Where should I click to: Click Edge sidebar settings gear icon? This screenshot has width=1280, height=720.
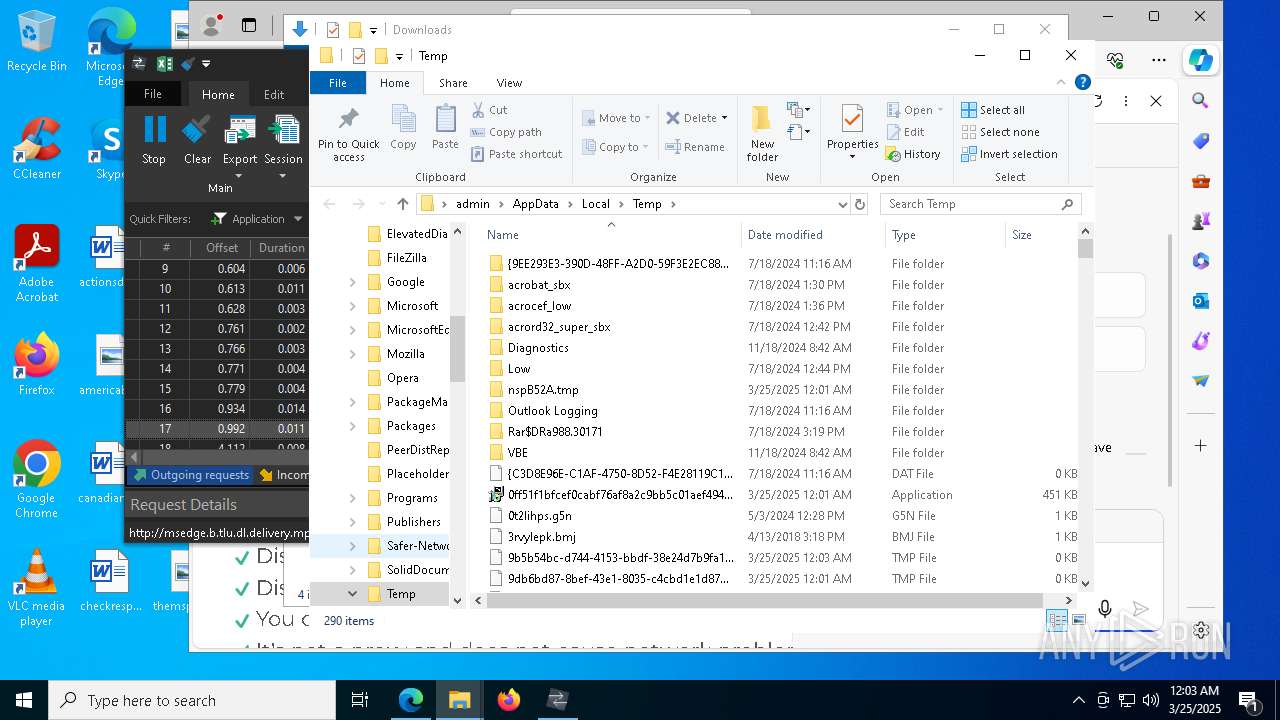(1201, 631)
